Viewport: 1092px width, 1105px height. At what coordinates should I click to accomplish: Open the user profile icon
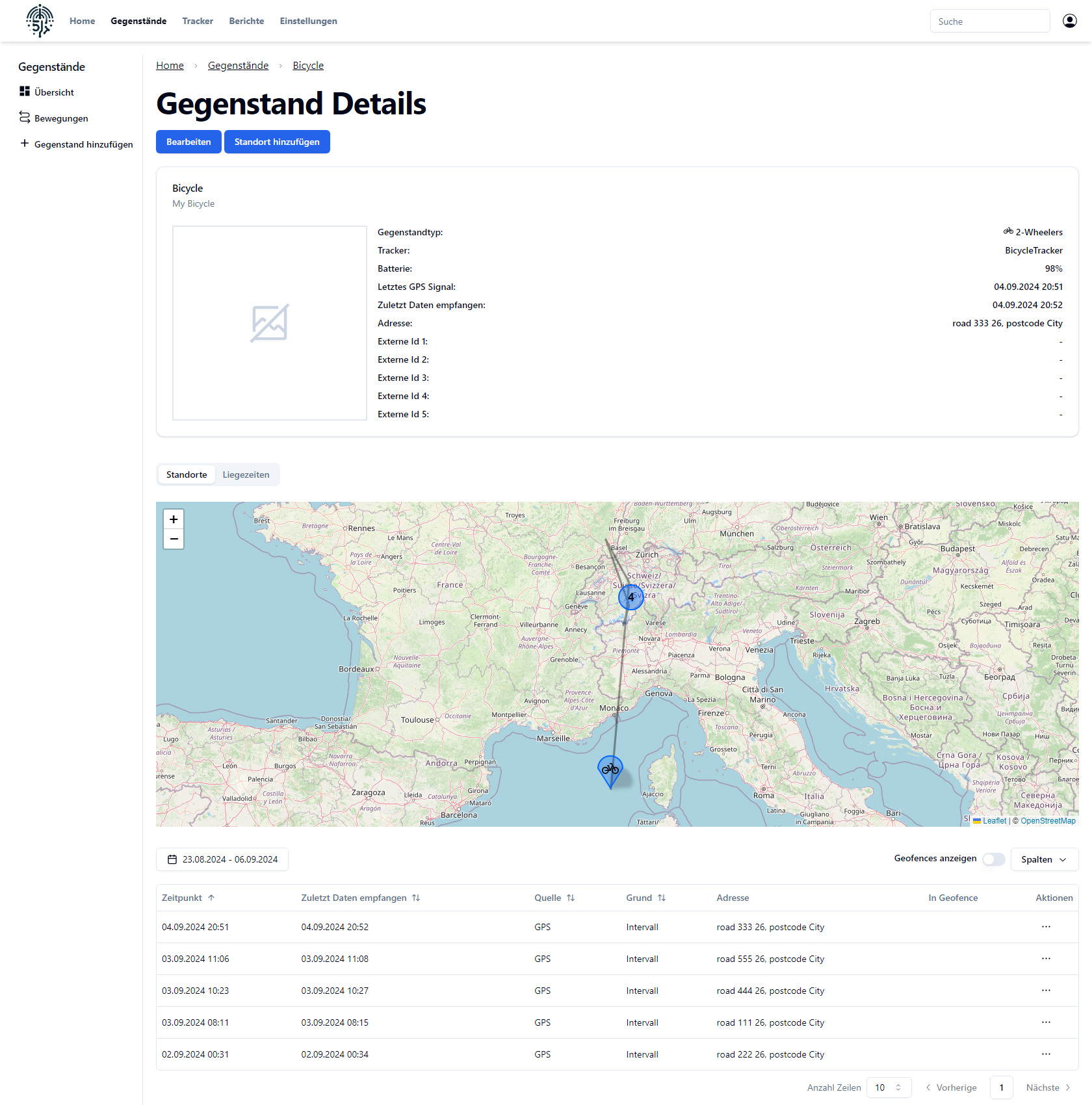click(1069, 21)
